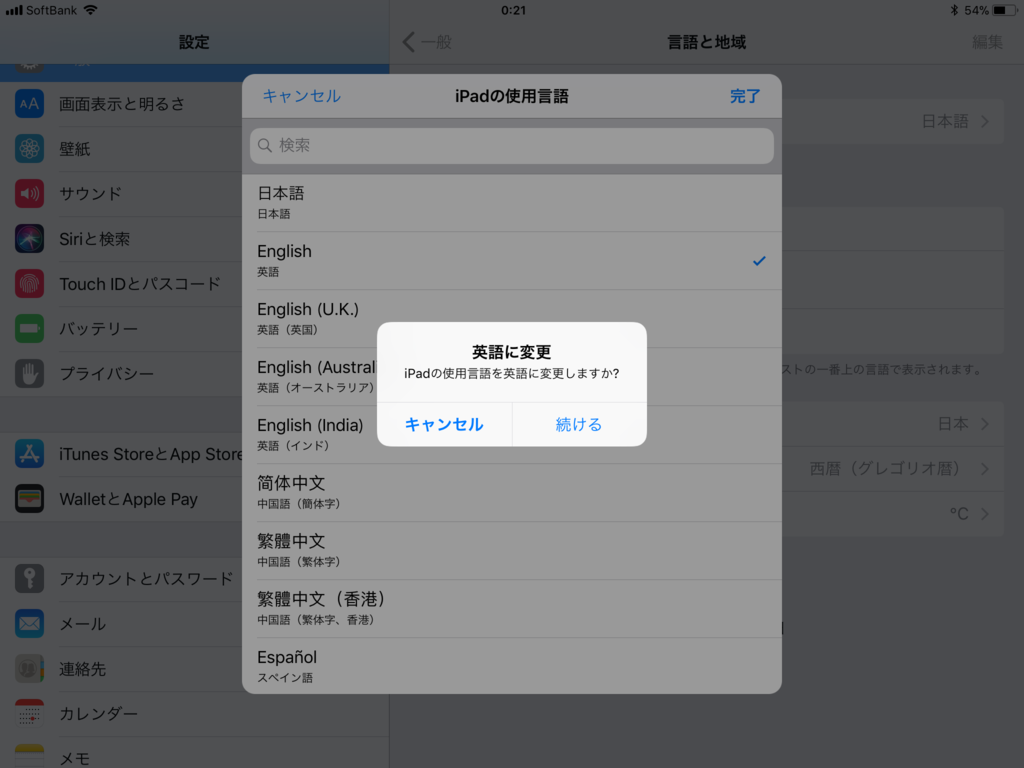The height and width of the screenshot is (768, 1024).
Task: Tap キャンセル in language sheet header
Action: [301, 96]
